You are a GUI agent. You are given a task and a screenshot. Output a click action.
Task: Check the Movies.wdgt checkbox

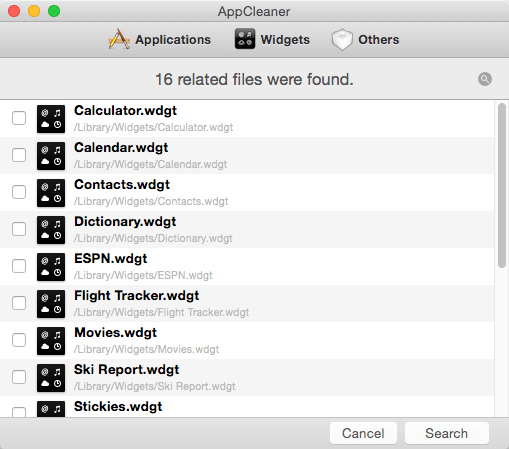pos(19,340)
